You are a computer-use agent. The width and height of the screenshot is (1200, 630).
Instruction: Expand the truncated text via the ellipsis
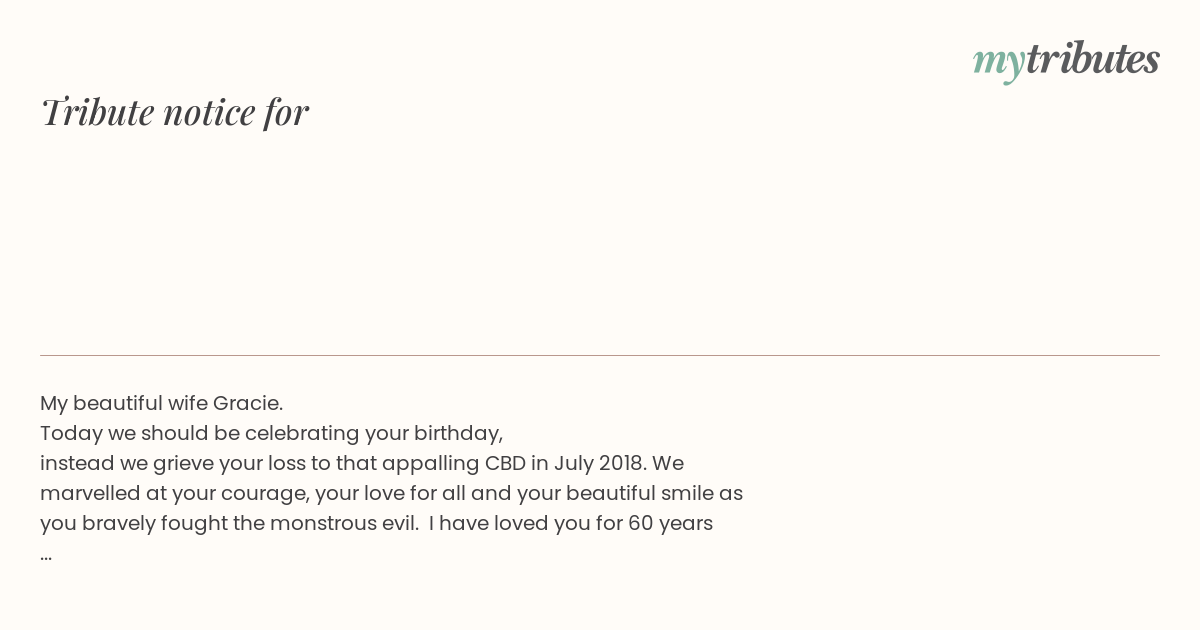pos(46,556)
